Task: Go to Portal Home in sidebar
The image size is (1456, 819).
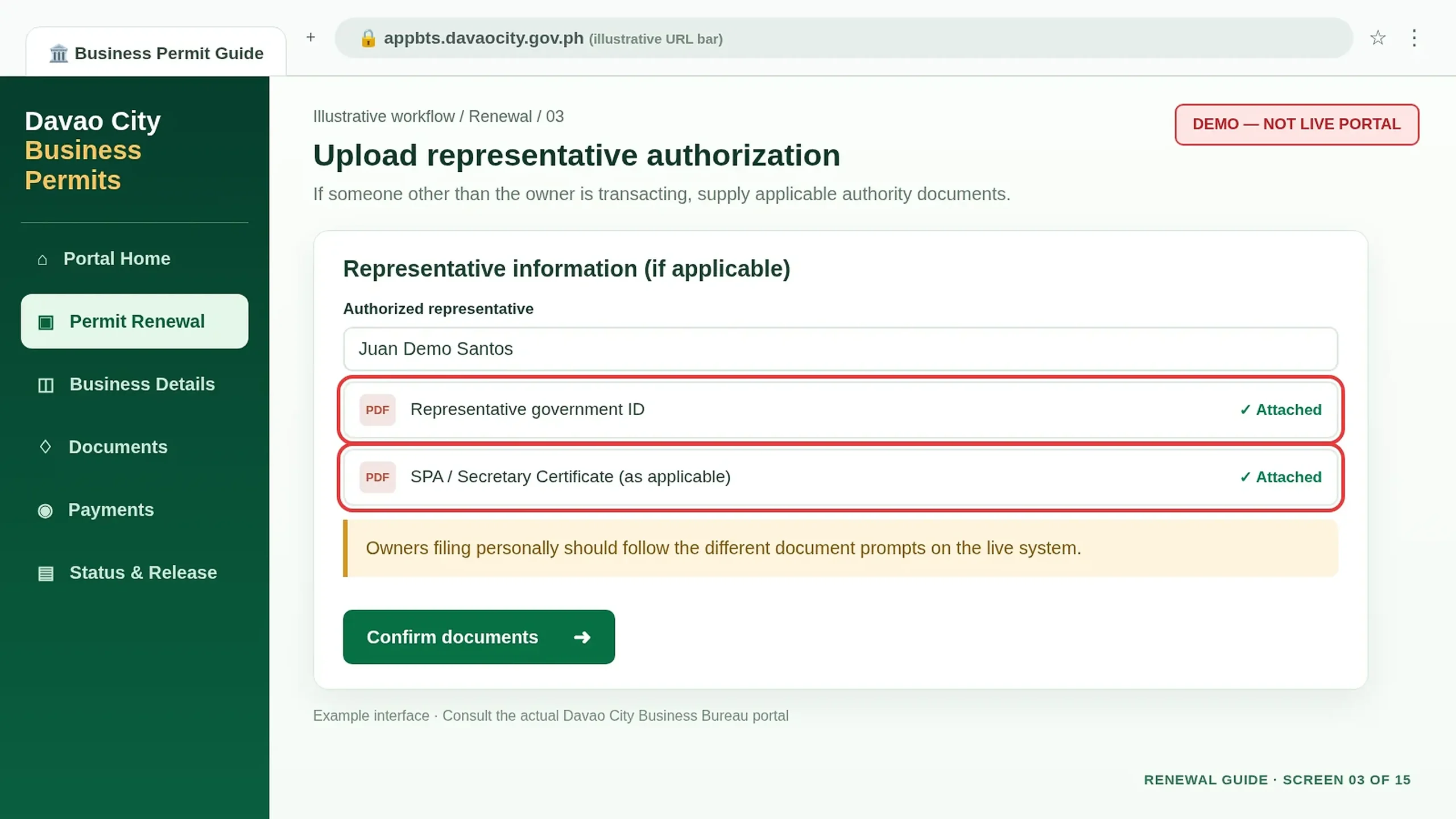Action: click(x=135, y=259)
